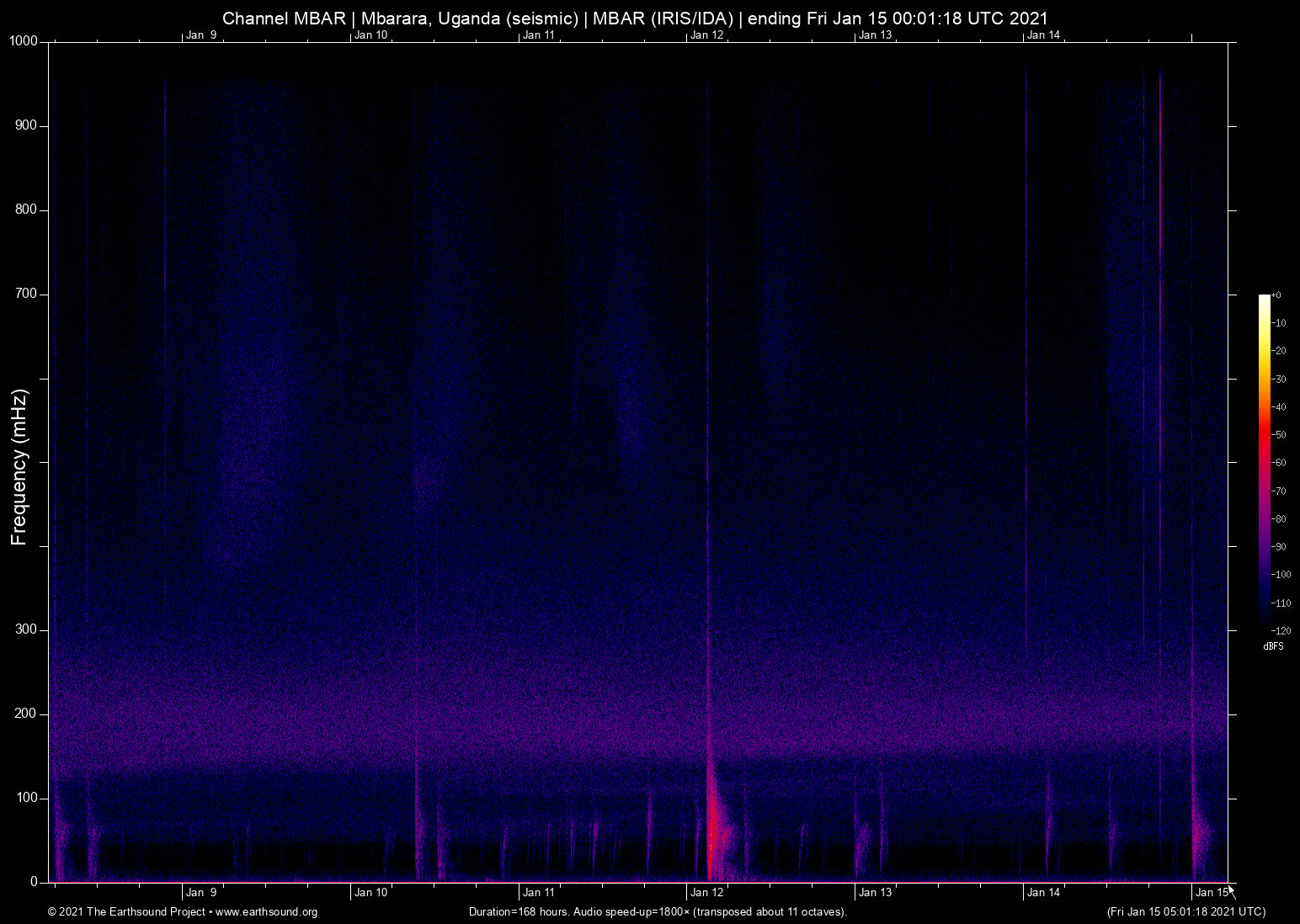
Task: Select the '-100' color scale label
Action: [x=1281, y=575]
